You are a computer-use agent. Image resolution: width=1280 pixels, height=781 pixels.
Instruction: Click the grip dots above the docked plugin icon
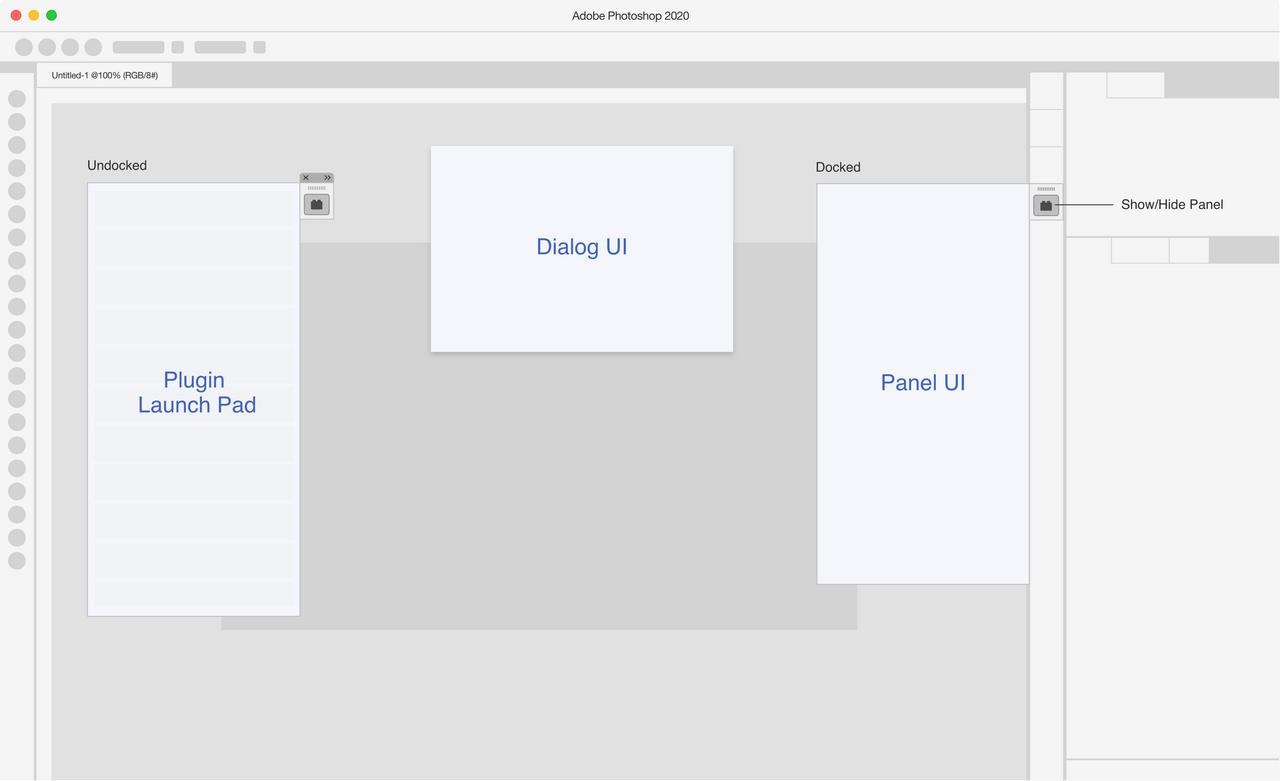tap(1046, 190)
